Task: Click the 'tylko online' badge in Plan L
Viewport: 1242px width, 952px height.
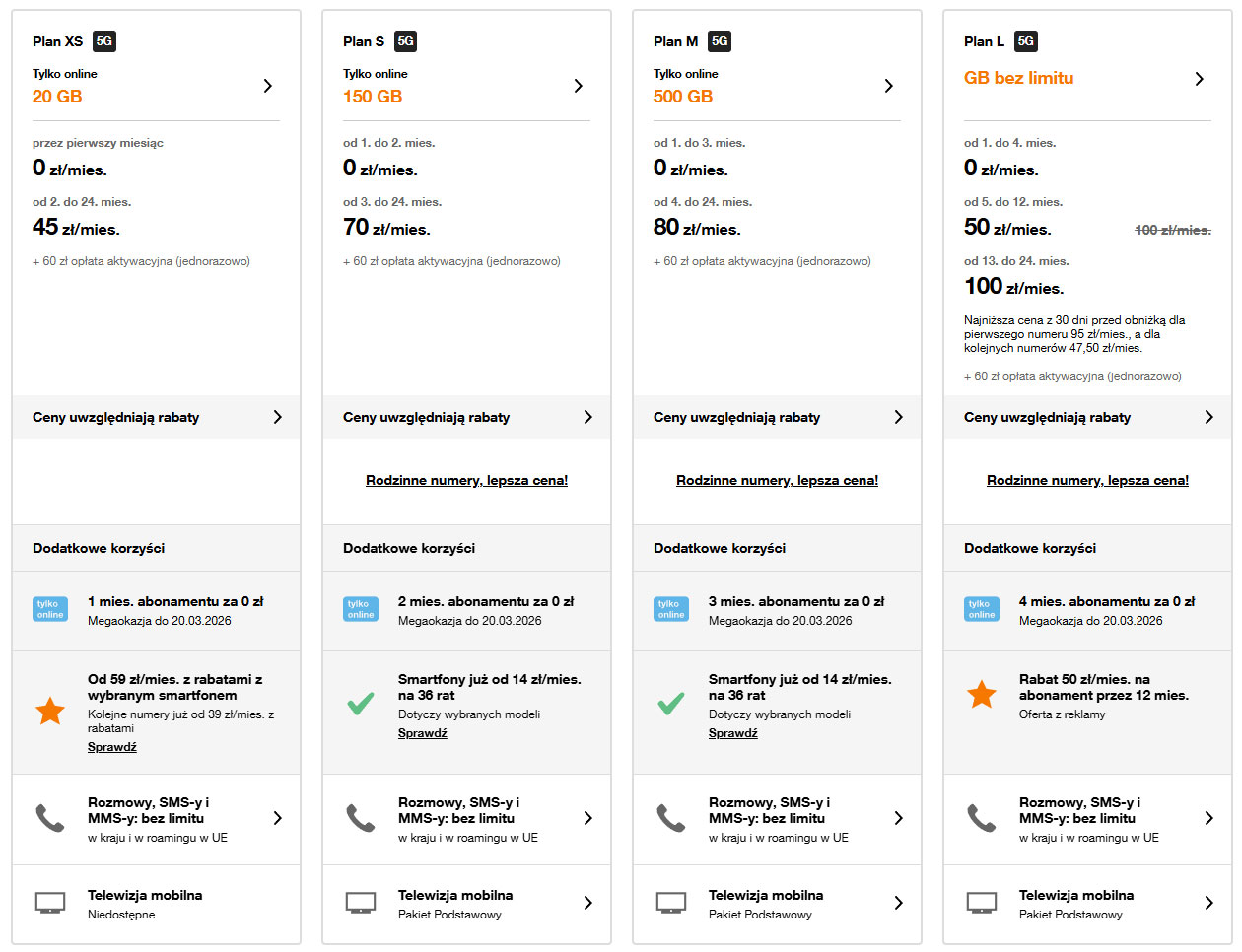Action: (x=982, y=609)
